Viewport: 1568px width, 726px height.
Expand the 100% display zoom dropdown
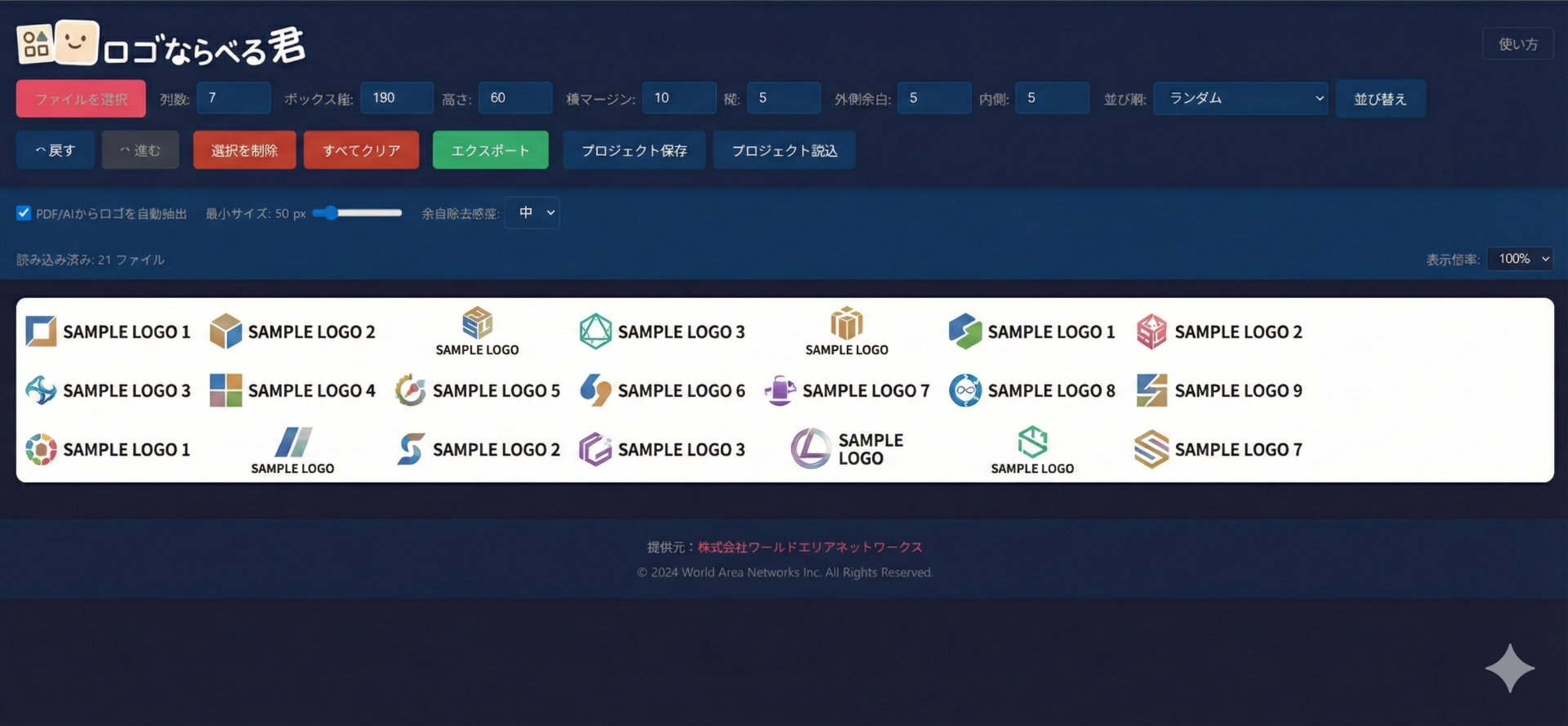pos(1519,259)
